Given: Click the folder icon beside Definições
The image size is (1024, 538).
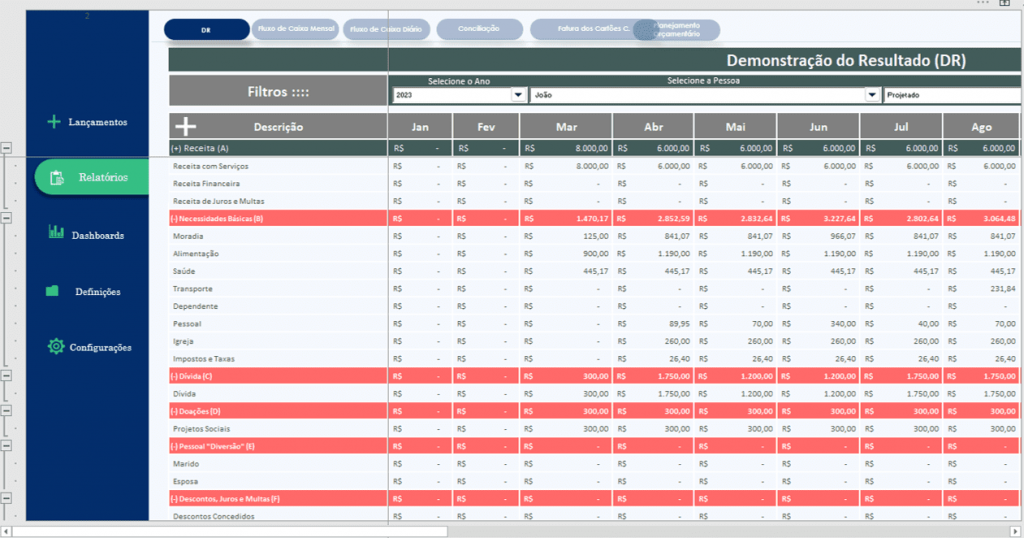Looking at the screenshot, I should click(x=52, y=291).
